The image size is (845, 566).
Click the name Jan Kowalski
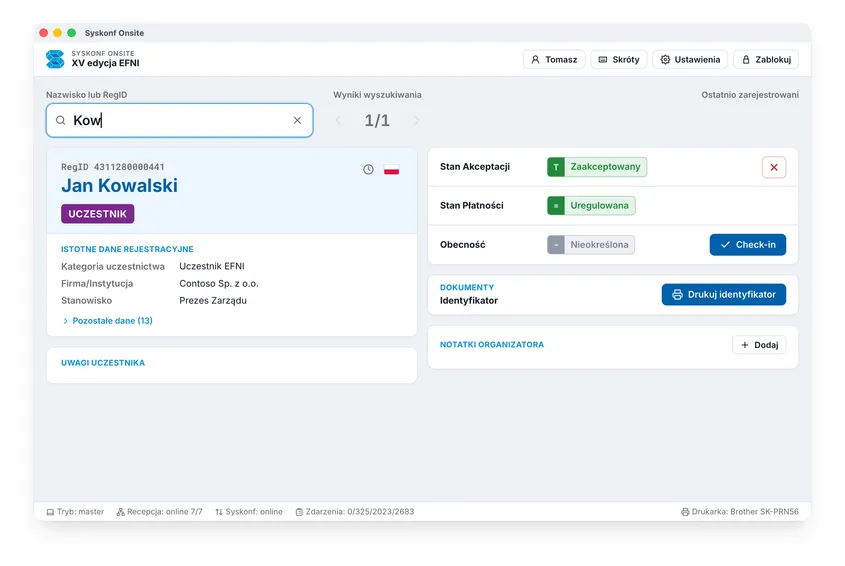(x=119, y=185)
